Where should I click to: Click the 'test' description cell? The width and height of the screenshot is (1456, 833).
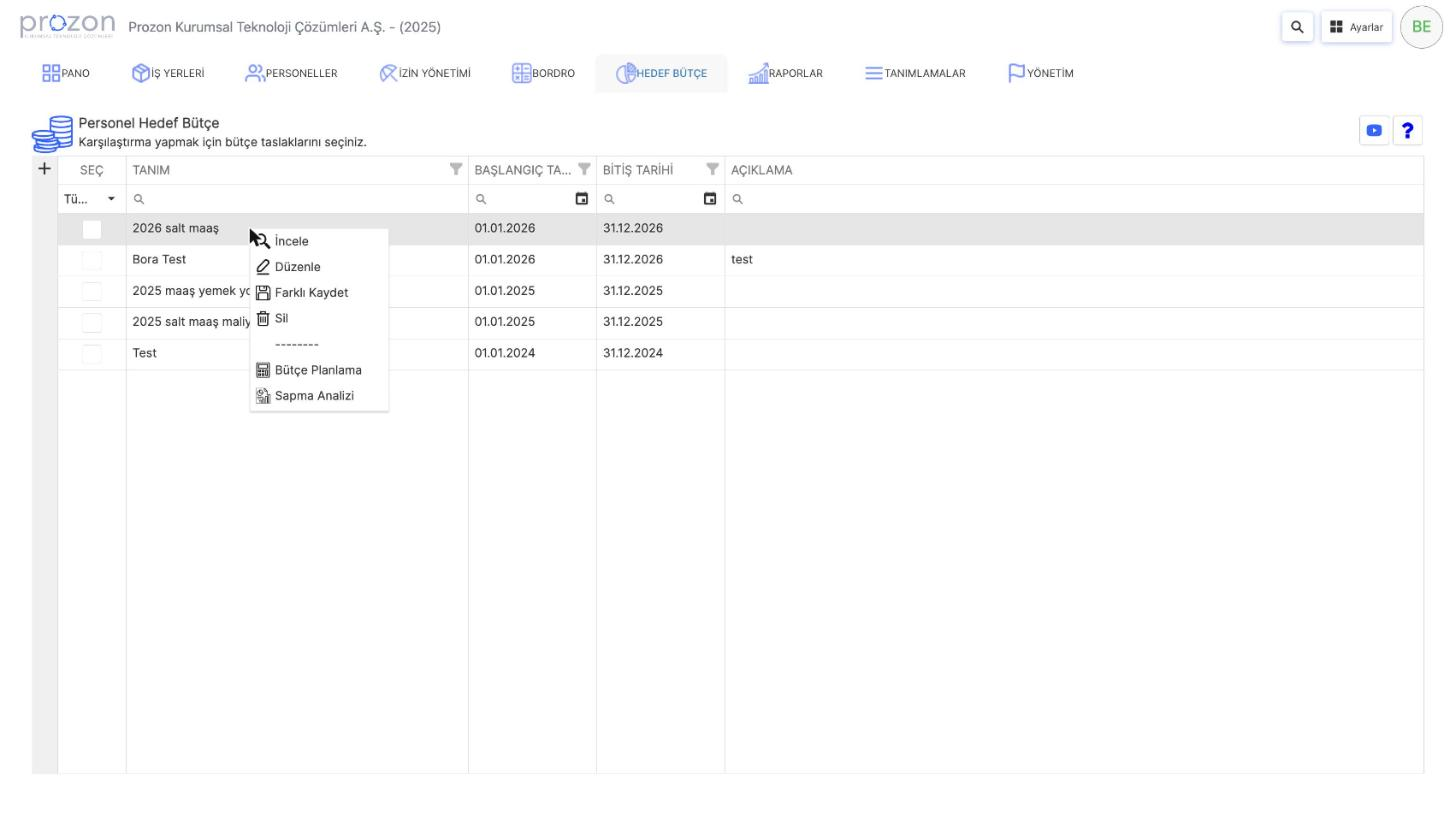(x=1074, y=260)
